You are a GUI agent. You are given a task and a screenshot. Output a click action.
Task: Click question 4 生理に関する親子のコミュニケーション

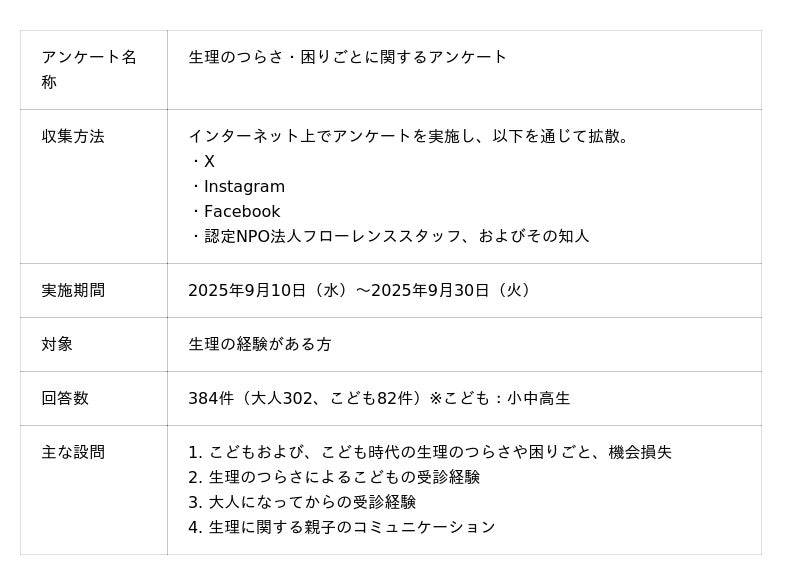coord(342,528)
